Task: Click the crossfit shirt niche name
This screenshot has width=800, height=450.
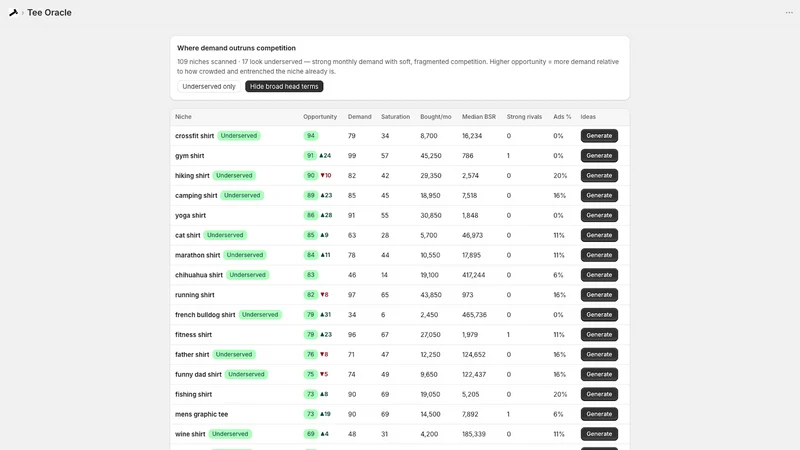Action: tap(194, 136)
